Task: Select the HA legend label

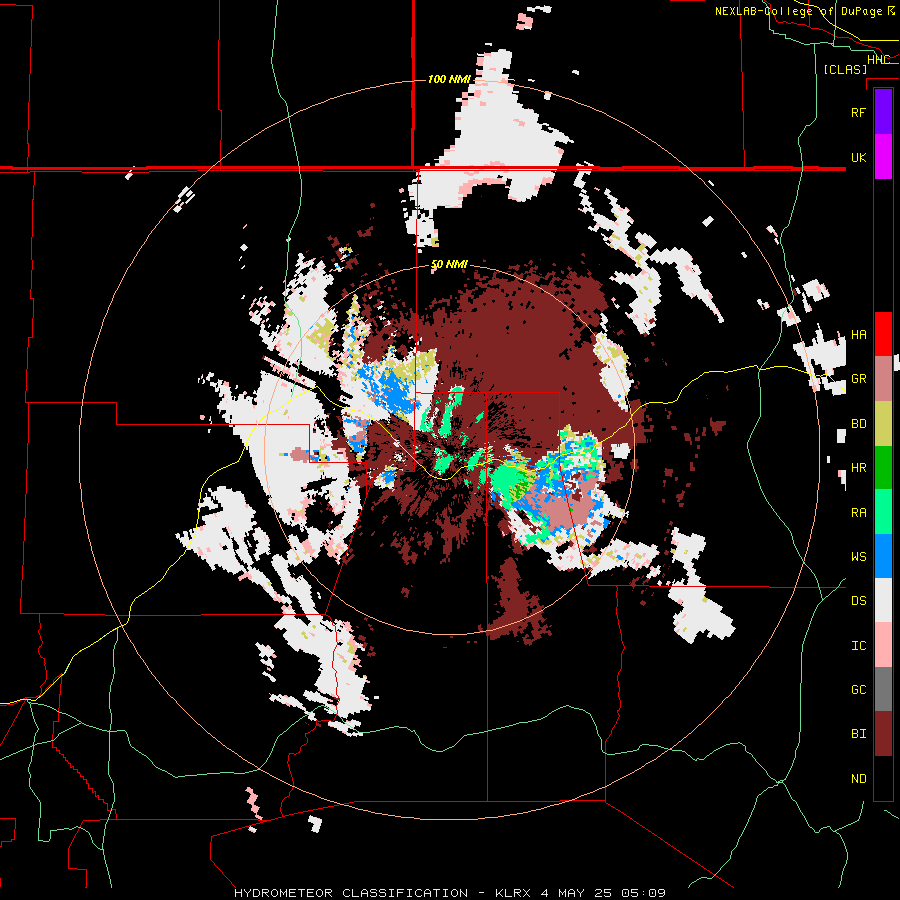Action: pyautogui.click(x=858, y=335)
